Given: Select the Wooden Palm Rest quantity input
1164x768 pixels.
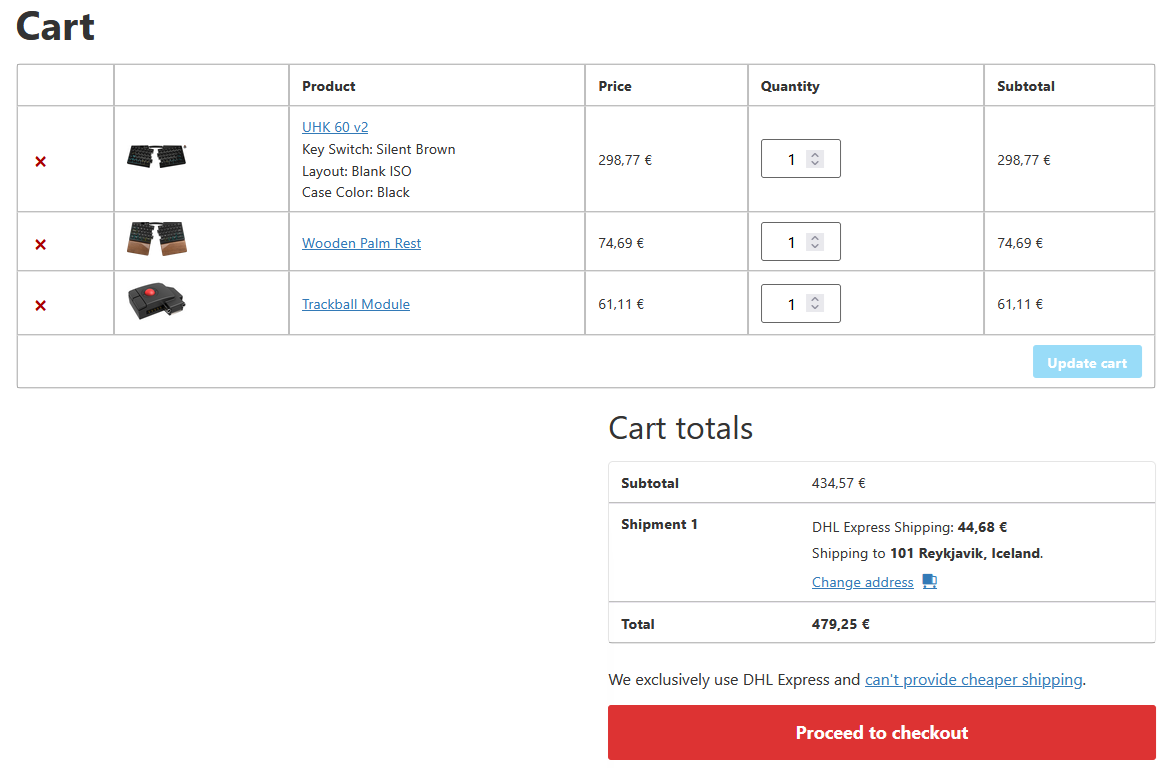Looking at the screenshot, I should 786,242.
